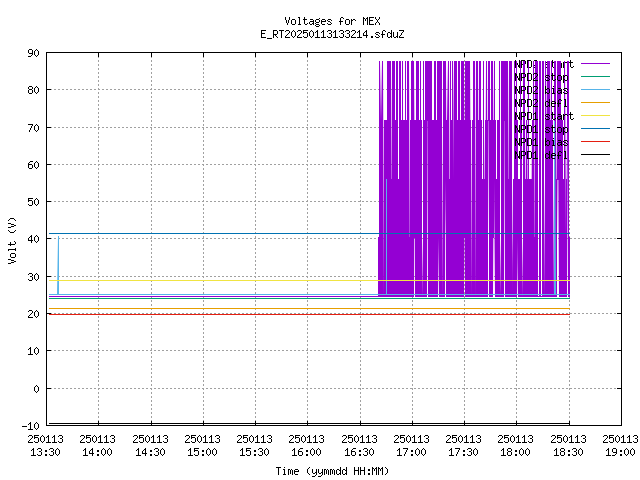Click the red NPD1 bias legend line sample
This screenshot has width=640, height=480.
pos(595,142)
